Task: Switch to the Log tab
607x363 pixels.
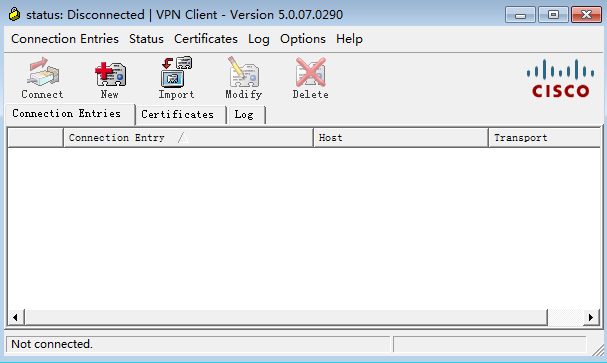Action: [x=247, y=115]
